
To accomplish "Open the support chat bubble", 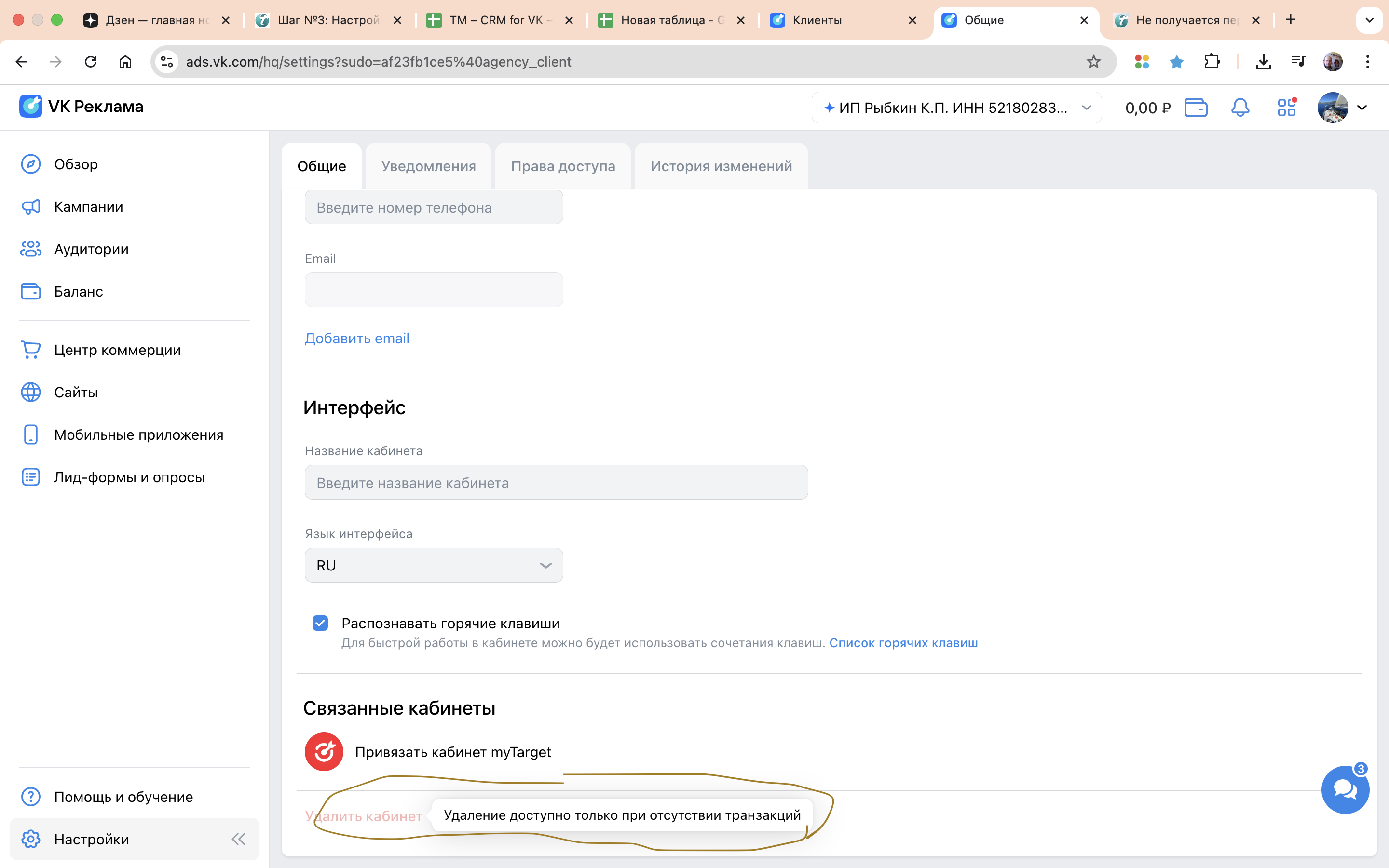I will [x=1345, y=790].
